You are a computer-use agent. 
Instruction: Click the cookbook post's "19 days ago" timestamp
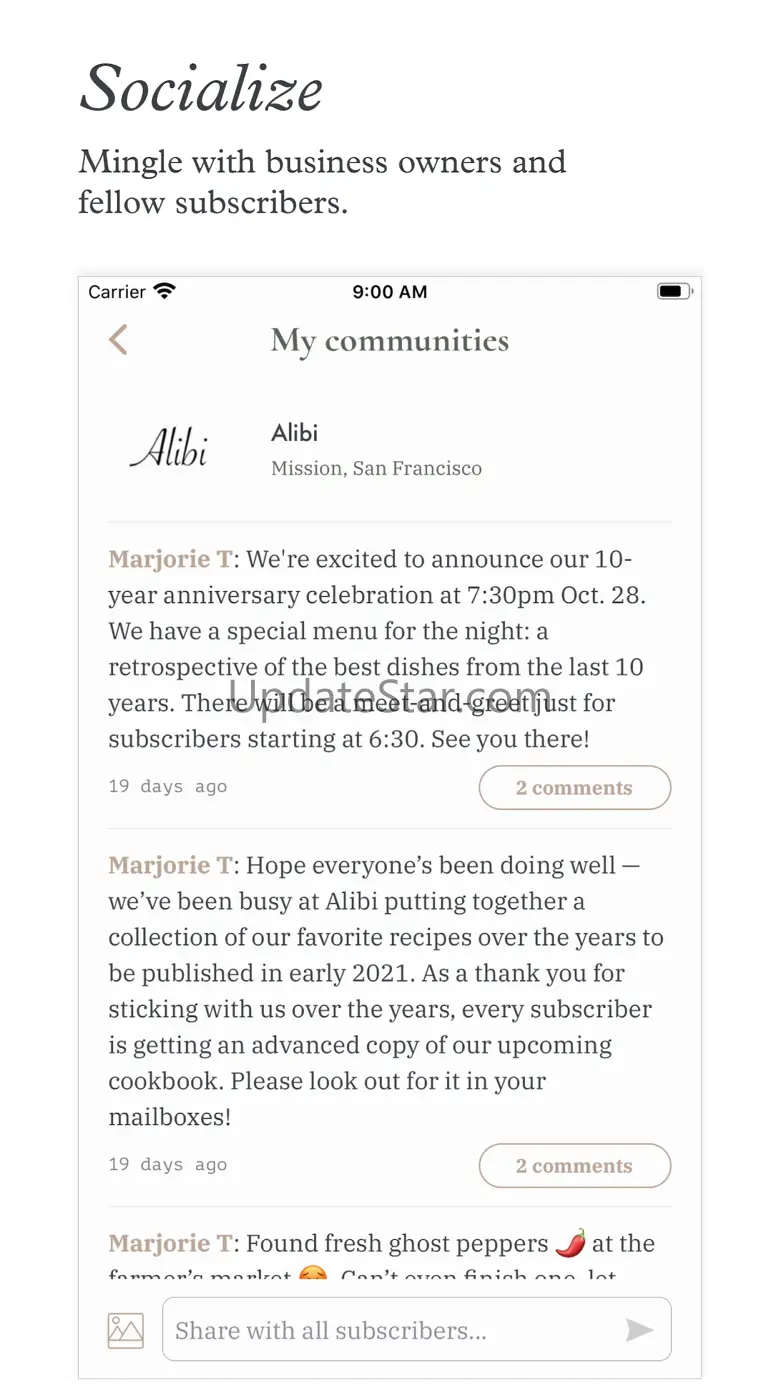168,1164
